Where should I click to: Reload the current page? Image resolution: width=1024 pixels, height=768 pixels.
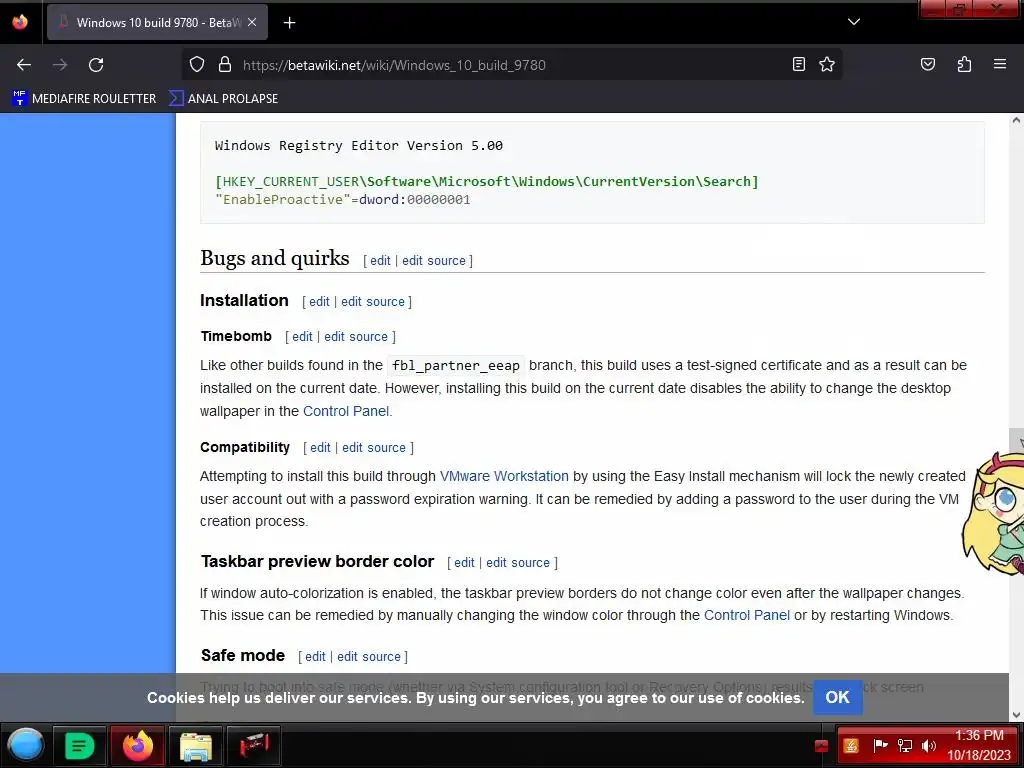point(96,65)
